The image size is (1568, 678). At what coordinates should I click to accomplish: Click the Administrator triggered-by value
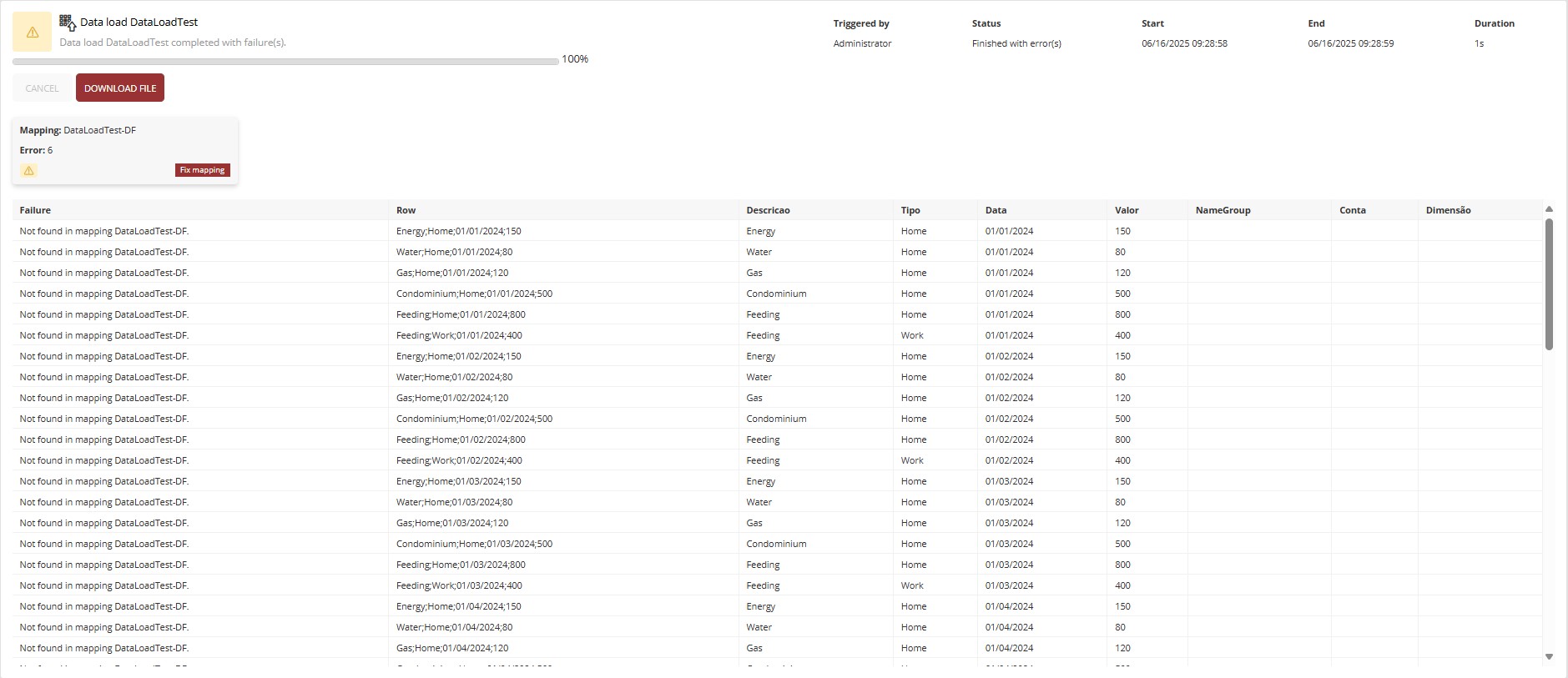pos(862,43)
